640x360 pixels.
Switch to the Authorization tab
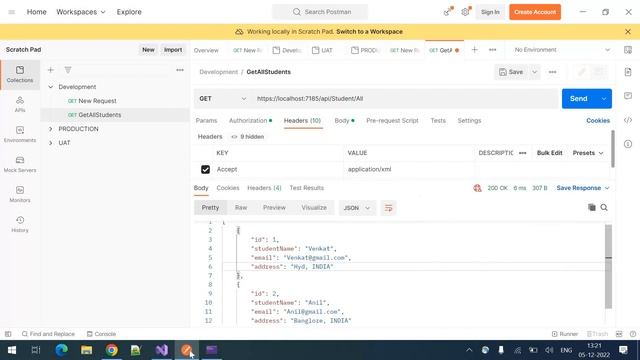[x=250, y=120]
